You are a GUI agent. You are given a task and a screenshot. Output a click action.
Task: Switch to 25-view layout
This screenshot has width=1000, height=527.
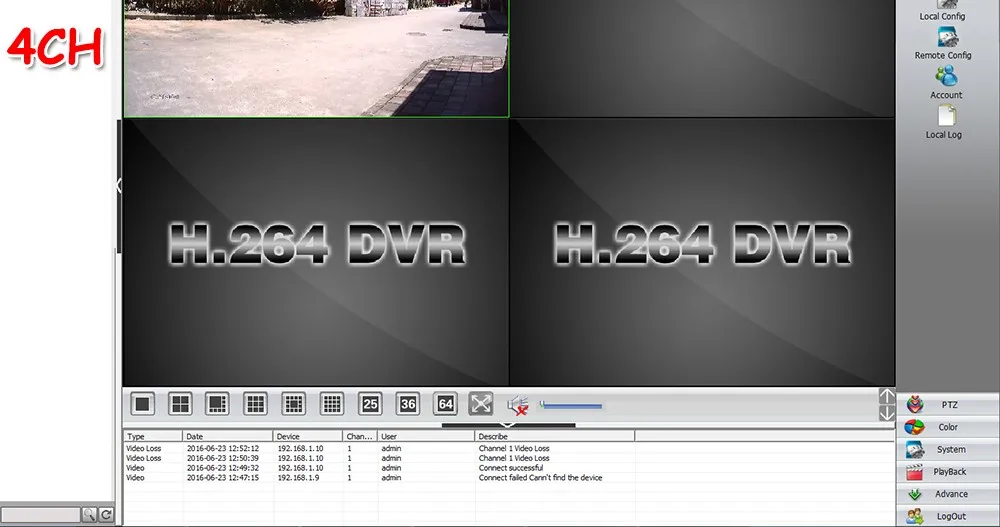[370, 404]
